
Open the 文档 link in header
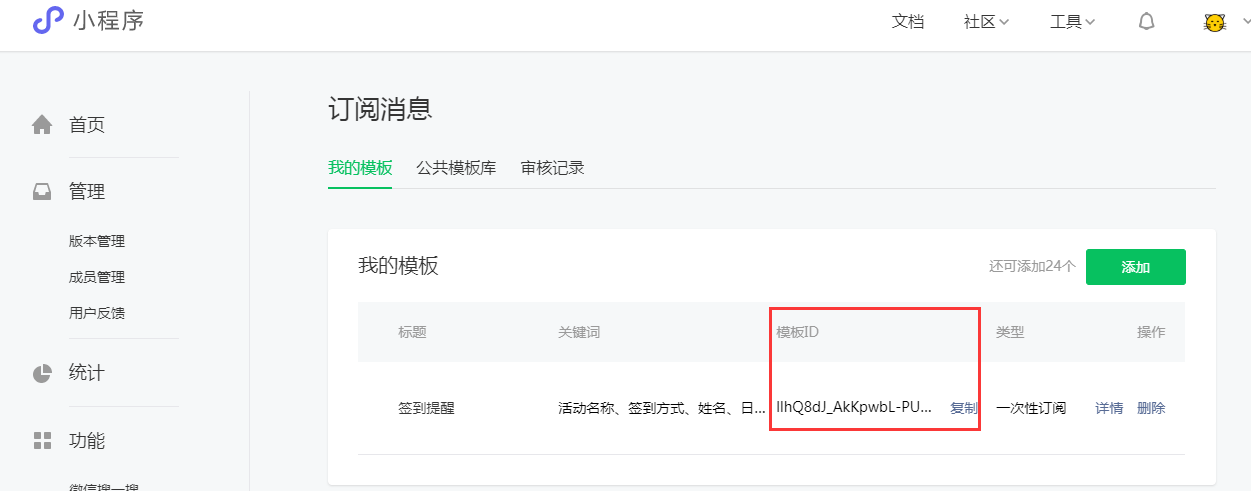click(x=908, y=21)
